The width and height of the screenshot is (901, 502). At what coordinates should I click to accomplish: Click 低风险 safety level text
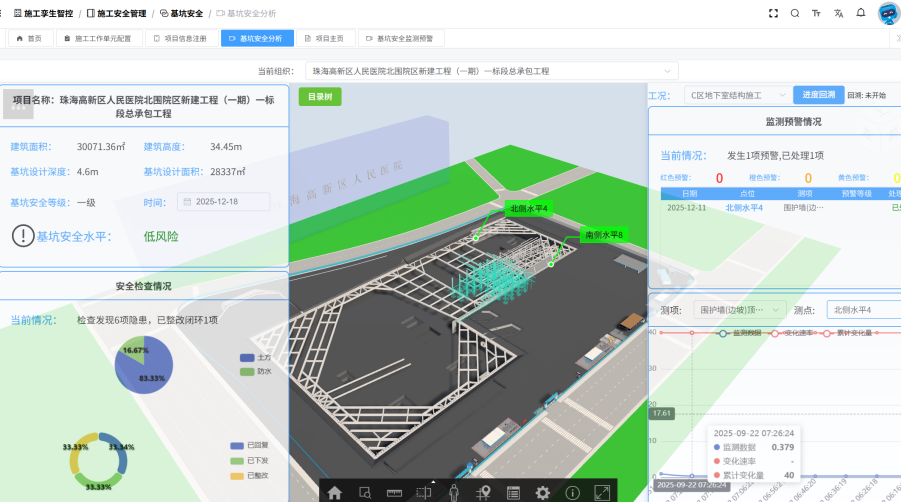(x=161, y=236)
